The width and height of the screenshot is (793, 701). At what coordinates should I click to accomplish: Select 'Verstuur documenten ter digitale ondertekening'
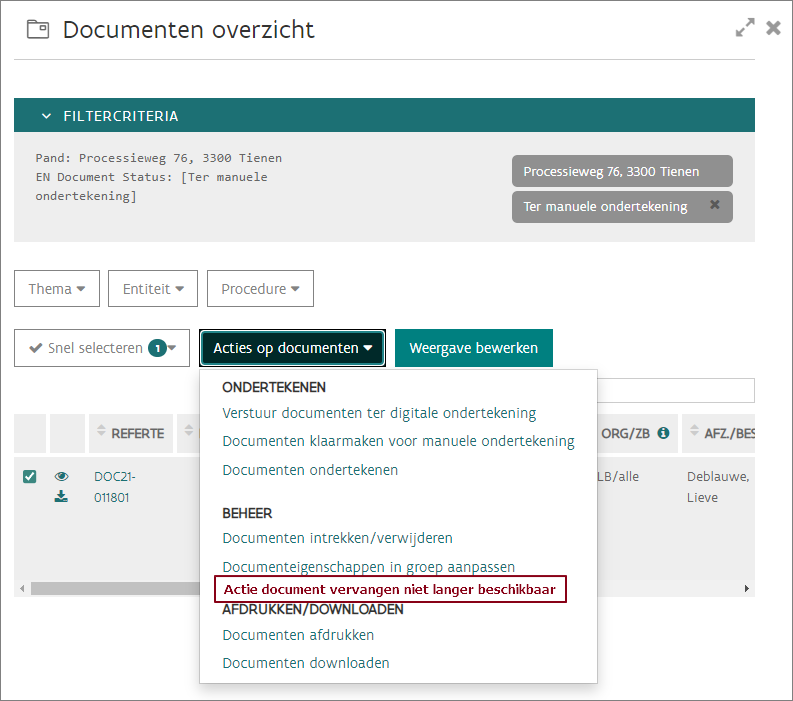[x=379, y=413]
